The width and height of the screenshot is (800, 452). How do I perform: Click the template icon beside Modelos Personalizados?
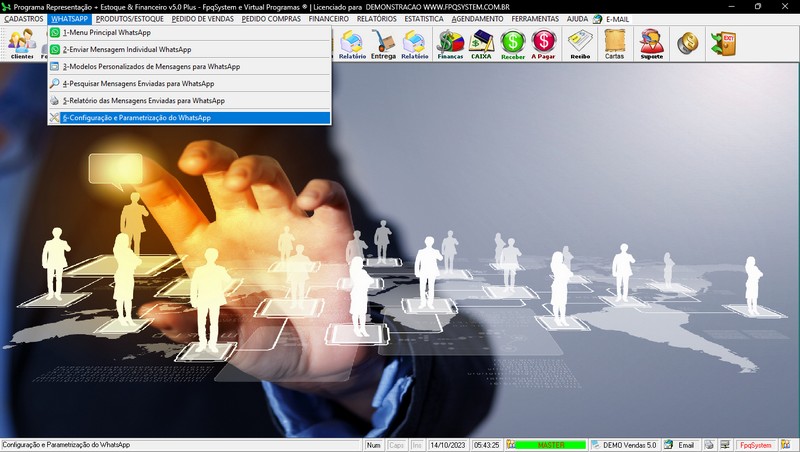tap(55, 66)
